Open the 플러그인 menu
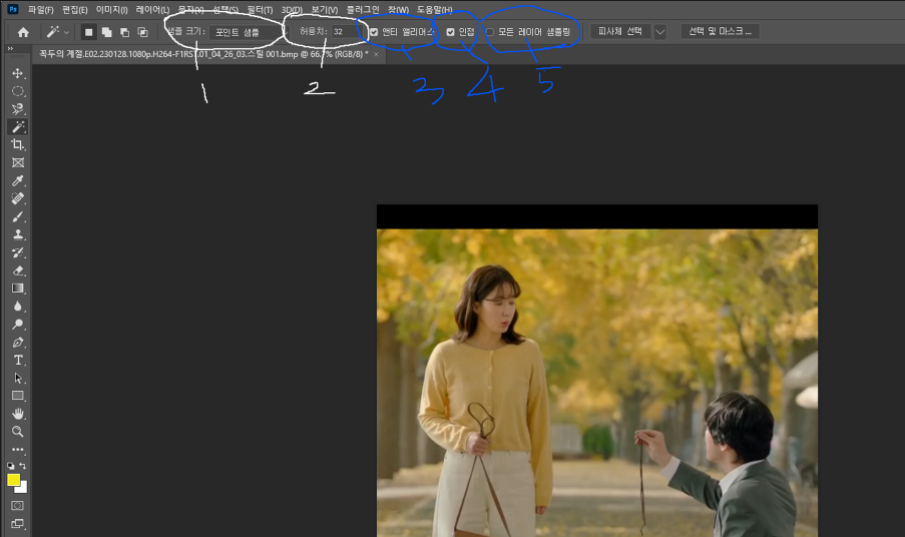The image size is (905, 537). (x=363, y=10)
